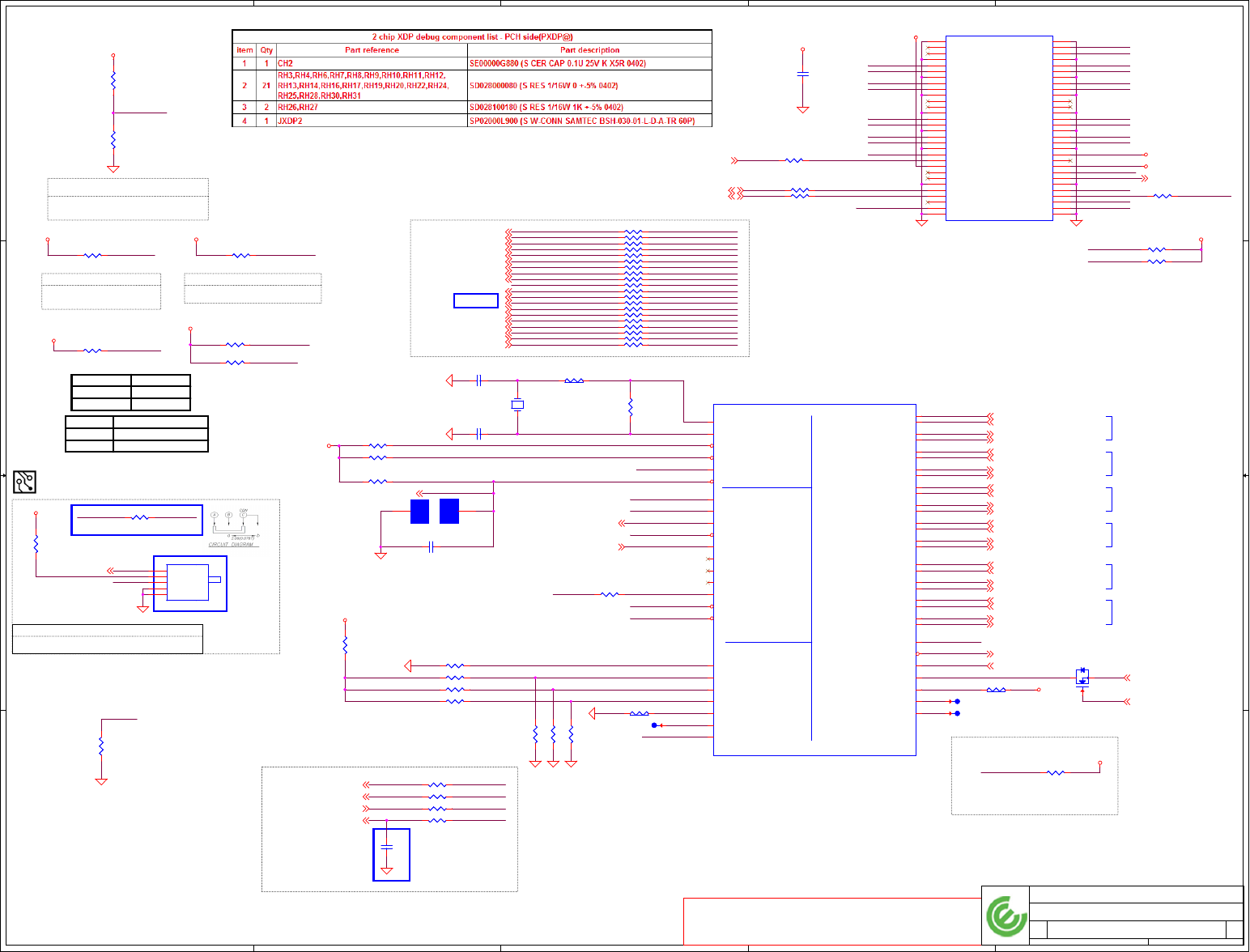Select the RH3 to RH31 reference list cell

tap(372, 85)
